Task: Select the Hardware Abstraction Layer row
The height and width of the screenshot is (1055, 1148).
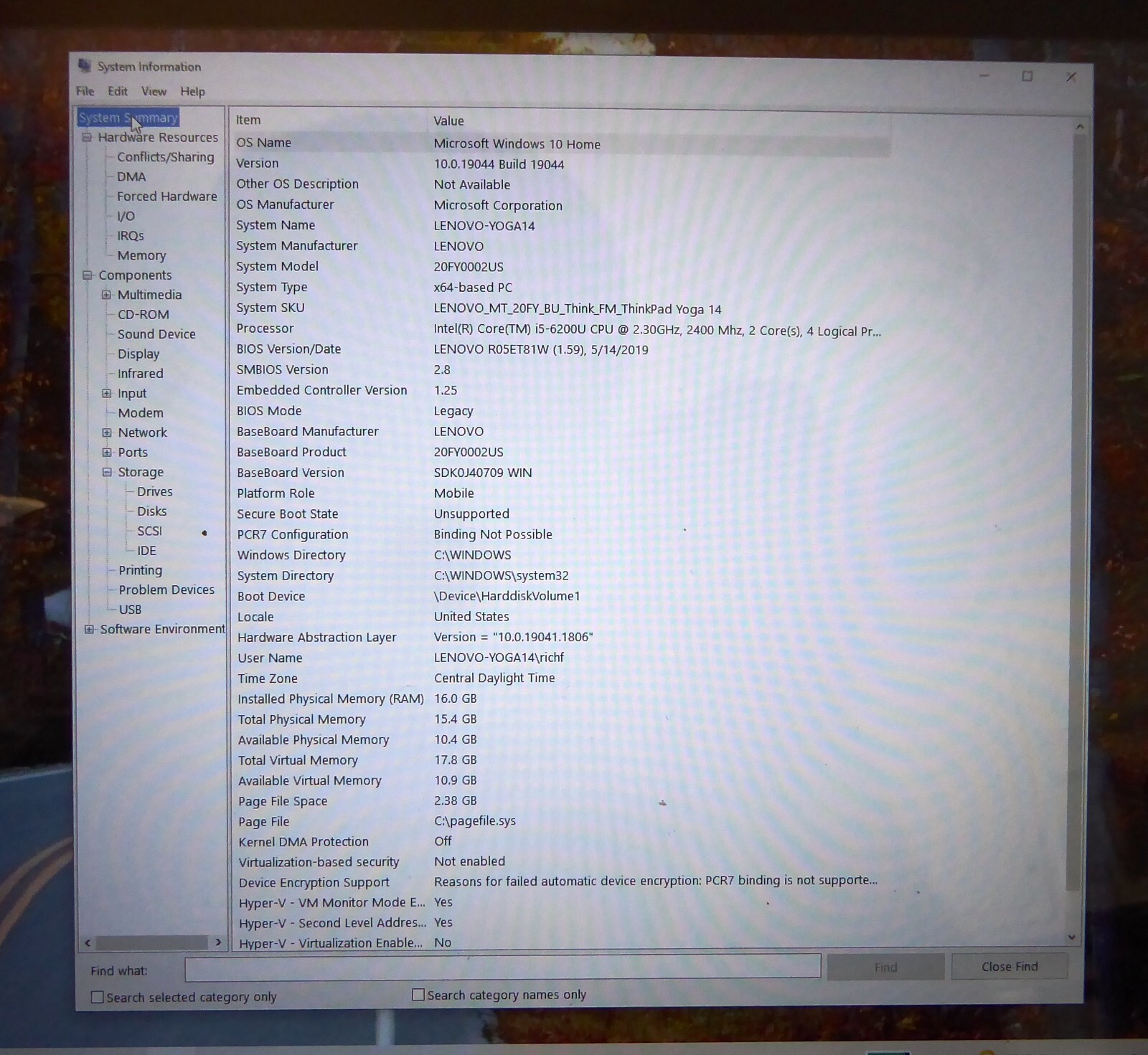Action: pyautogui.click(x=559, y=637)
